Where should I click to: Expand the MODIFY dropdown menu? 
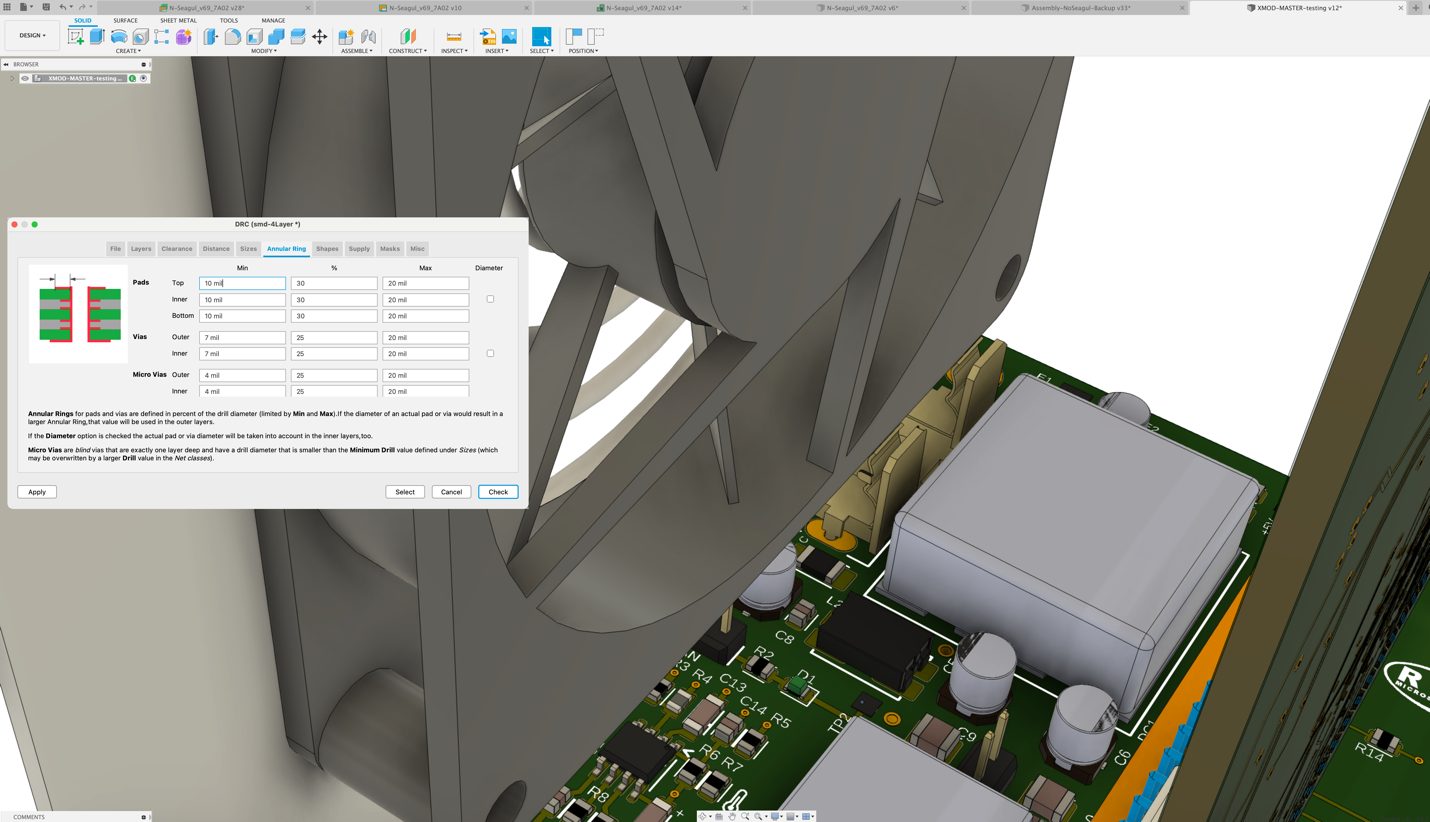tap(264, 51)
